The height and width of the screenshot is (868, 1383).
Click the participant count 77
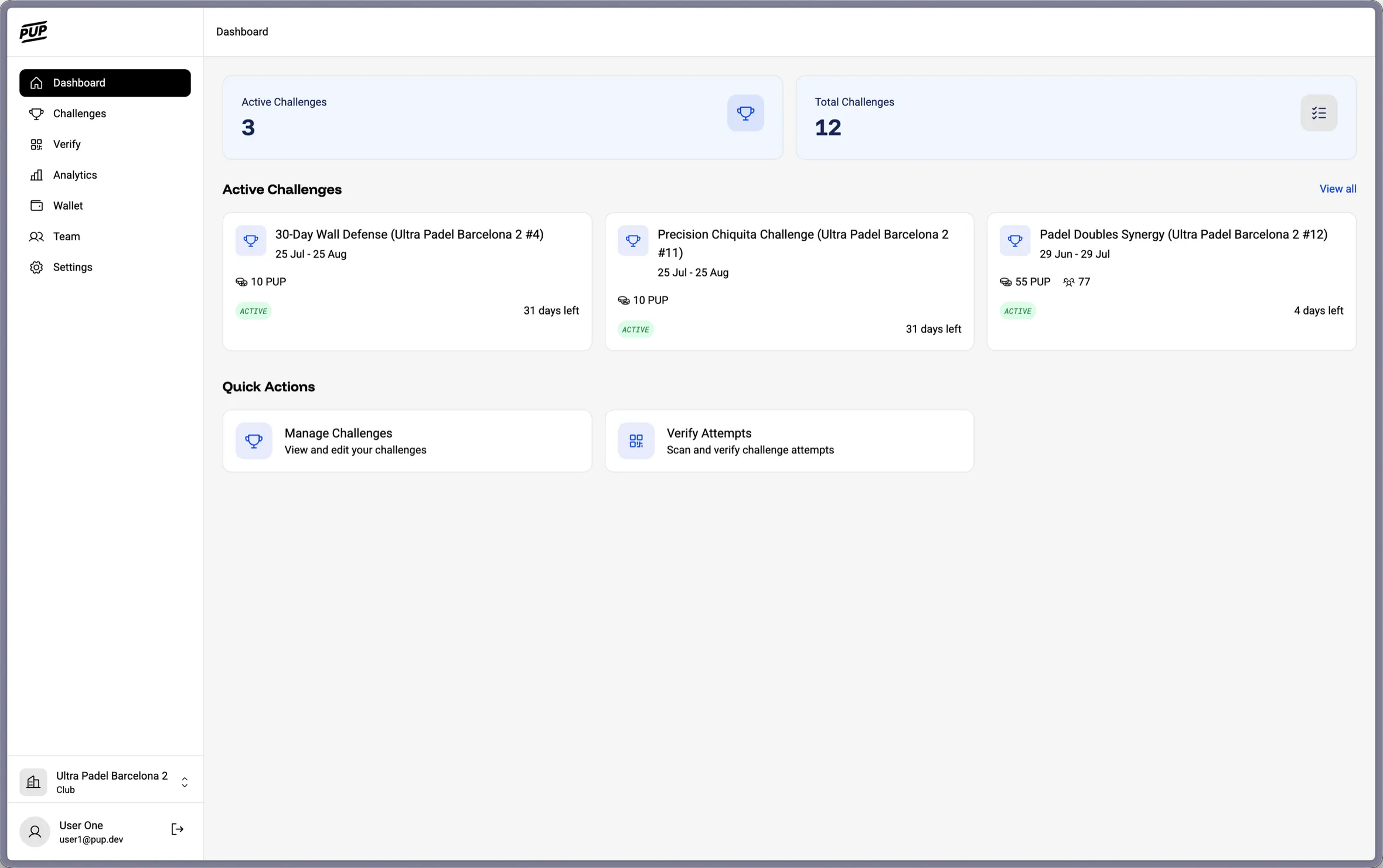click(x=1084, y=282)
